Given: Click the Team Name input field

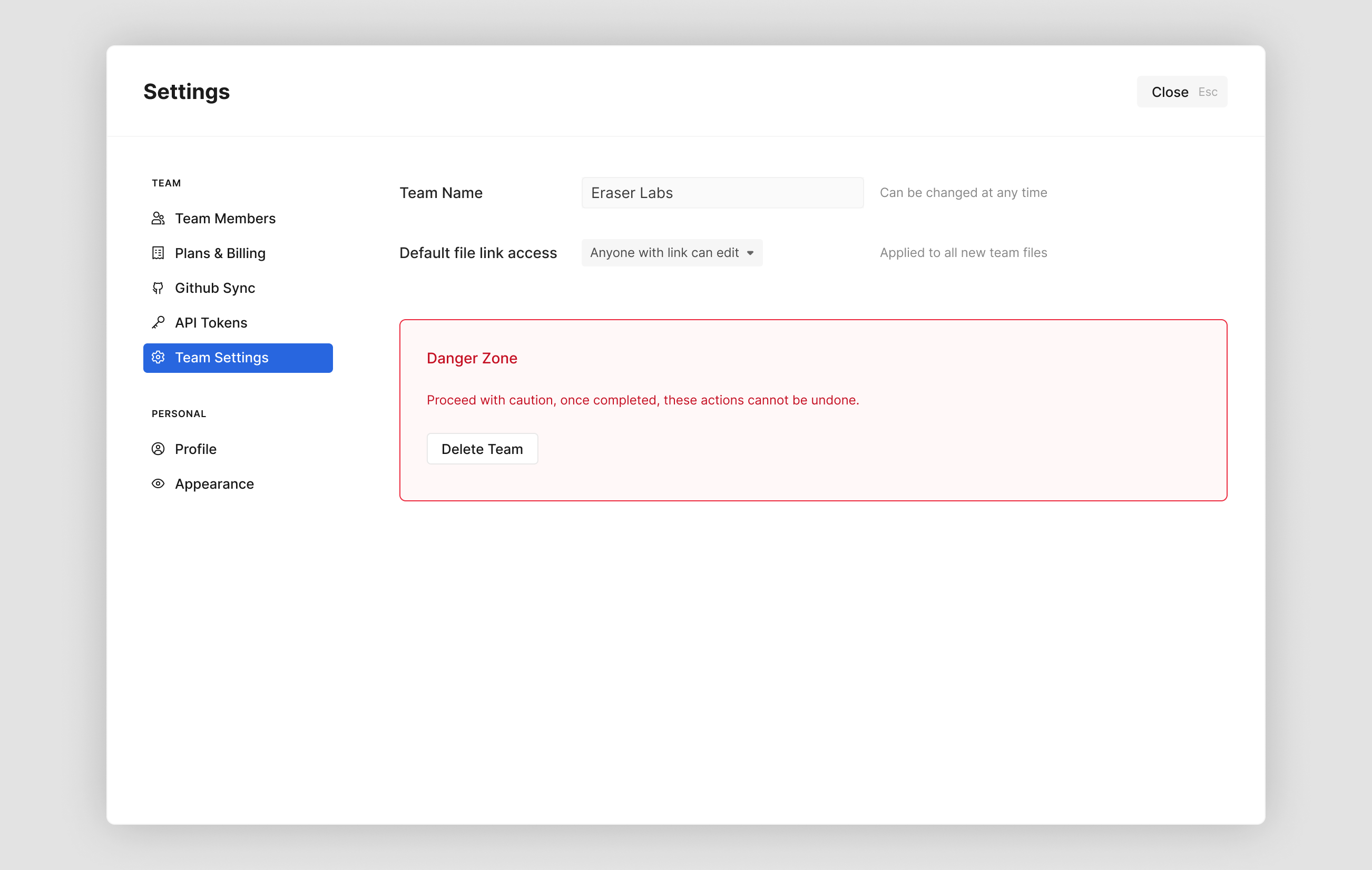Looking at the screenshot, I should pos(722,193).
